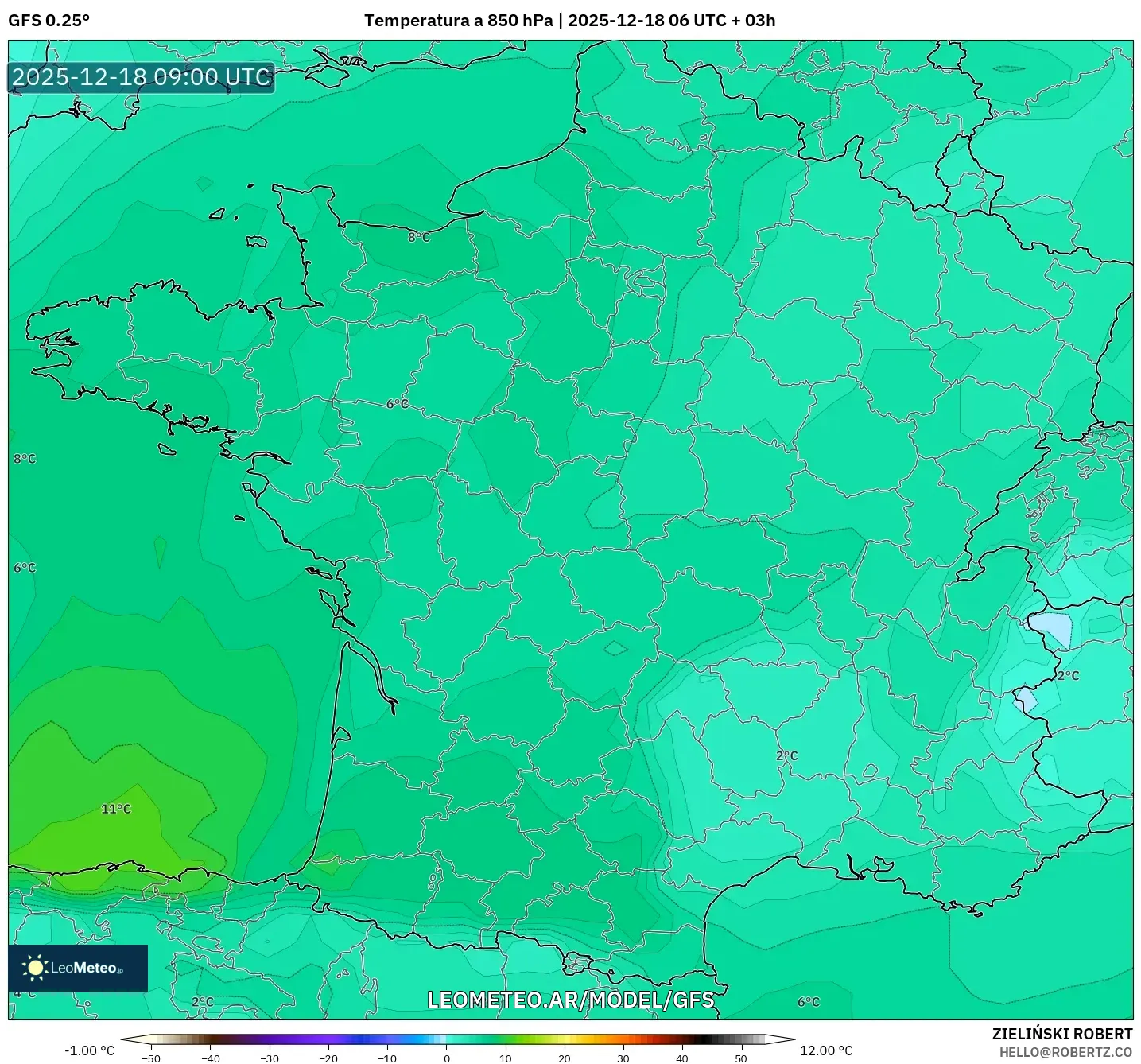Expand the -1.00 °C minimum value readout

tap(87, 1049)
